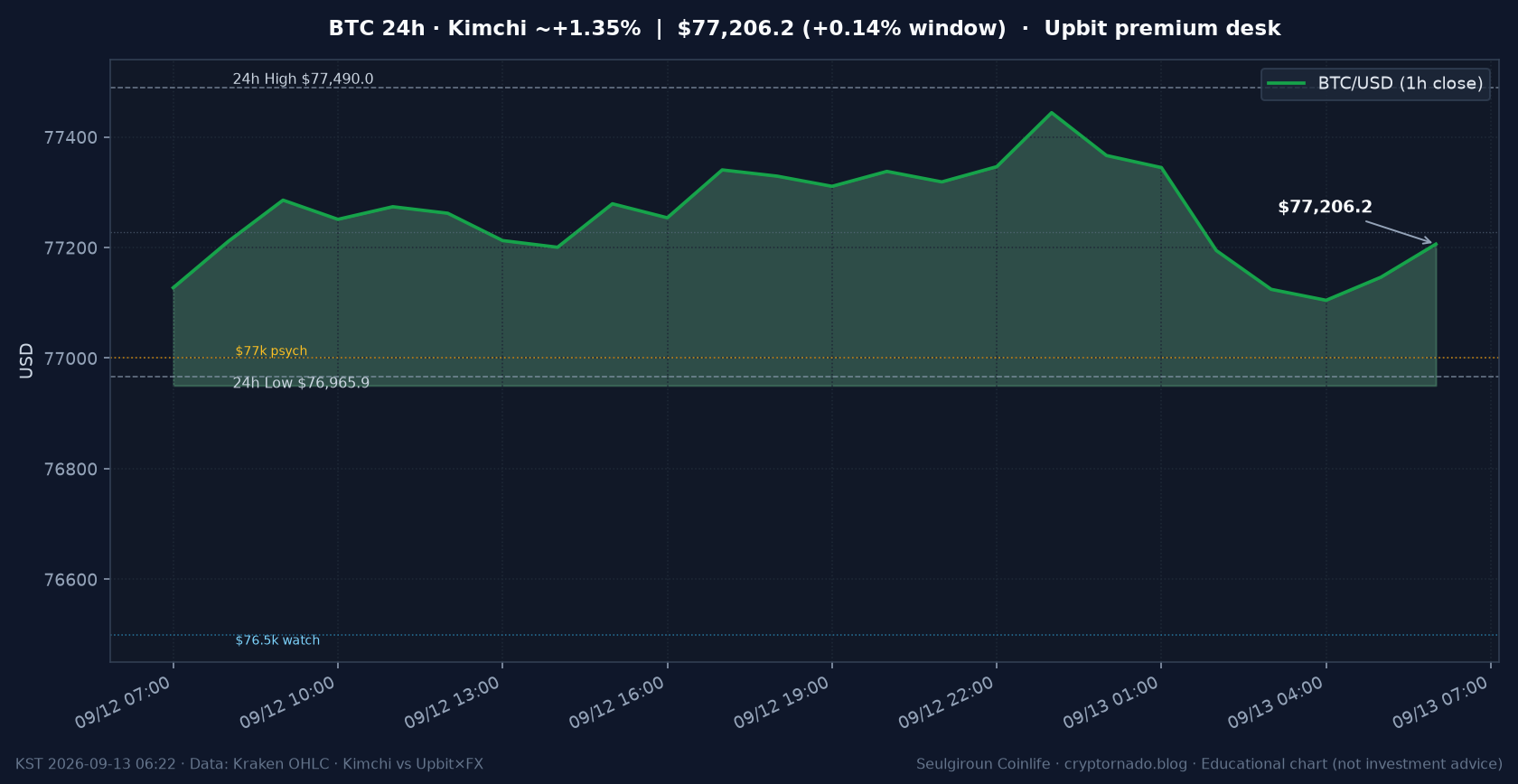Viewport: 1518px width, 784px height.
Task: Click the USD y-axis title
Action: [26, 360]
